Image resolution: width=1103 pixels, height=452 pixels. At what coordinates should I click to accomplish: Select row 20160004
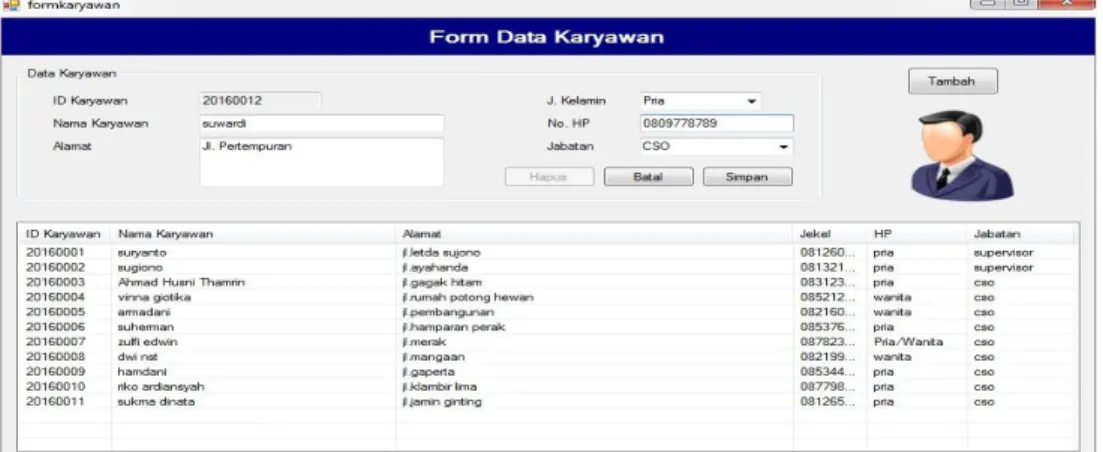547,297
